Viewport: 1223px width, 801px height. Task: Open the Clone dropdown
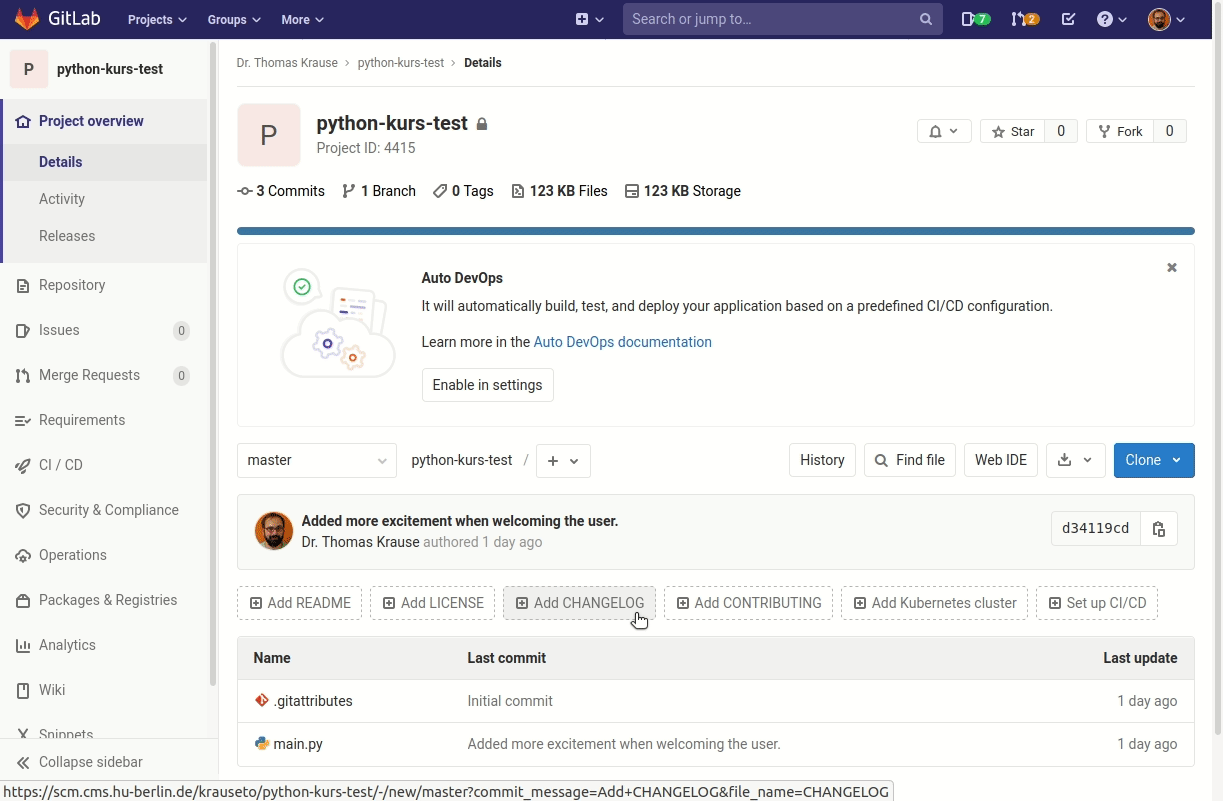tap(1154, 460)
